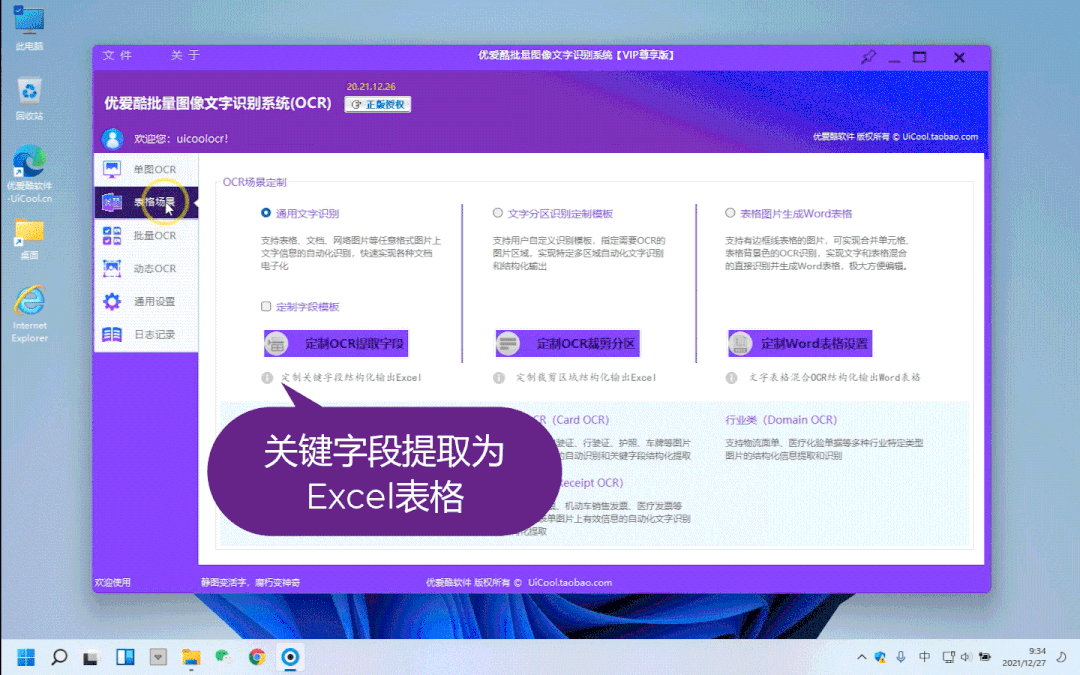This screenshot has height=675, width=1080.
Task: Select the 通用文字识别 radio option
Action: pyautogui.click(x=266, y=214)
